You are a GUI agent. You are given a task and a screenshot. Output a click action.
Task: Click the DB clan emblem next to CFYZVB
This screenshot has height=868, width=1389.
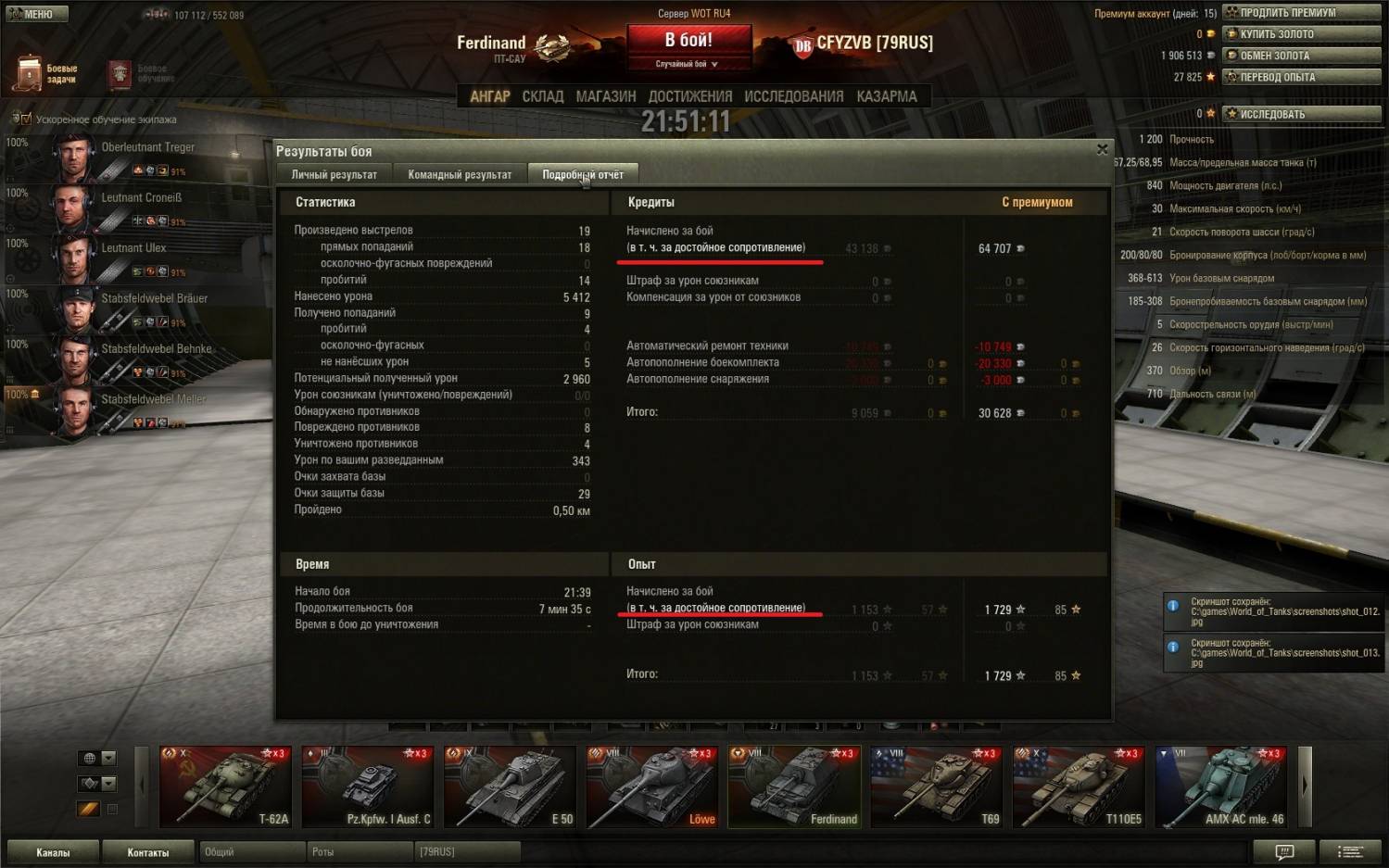(802, 45)
